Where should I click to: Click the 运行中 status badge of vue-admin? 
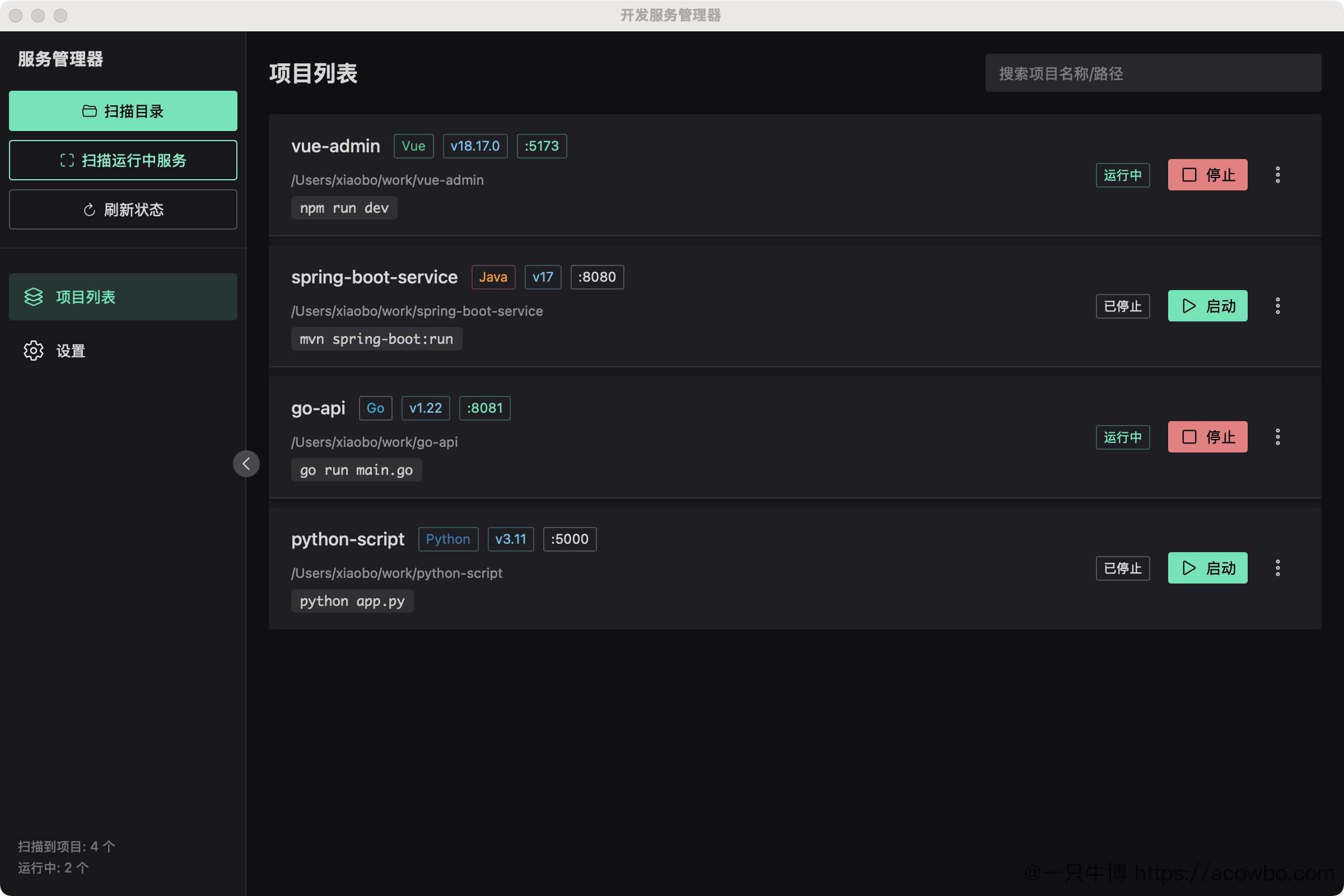pyautogui.click(x=1123, y=175)
